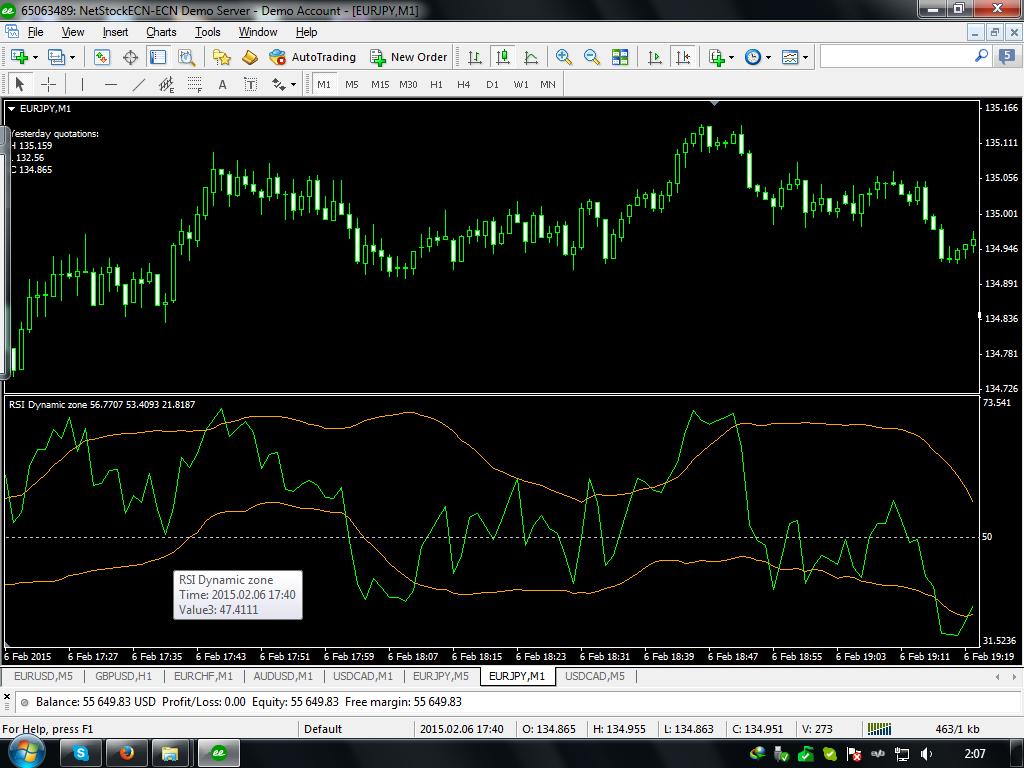1024x768 pixels.
Task: Click the New Order button
Action: tap(408, 57)
